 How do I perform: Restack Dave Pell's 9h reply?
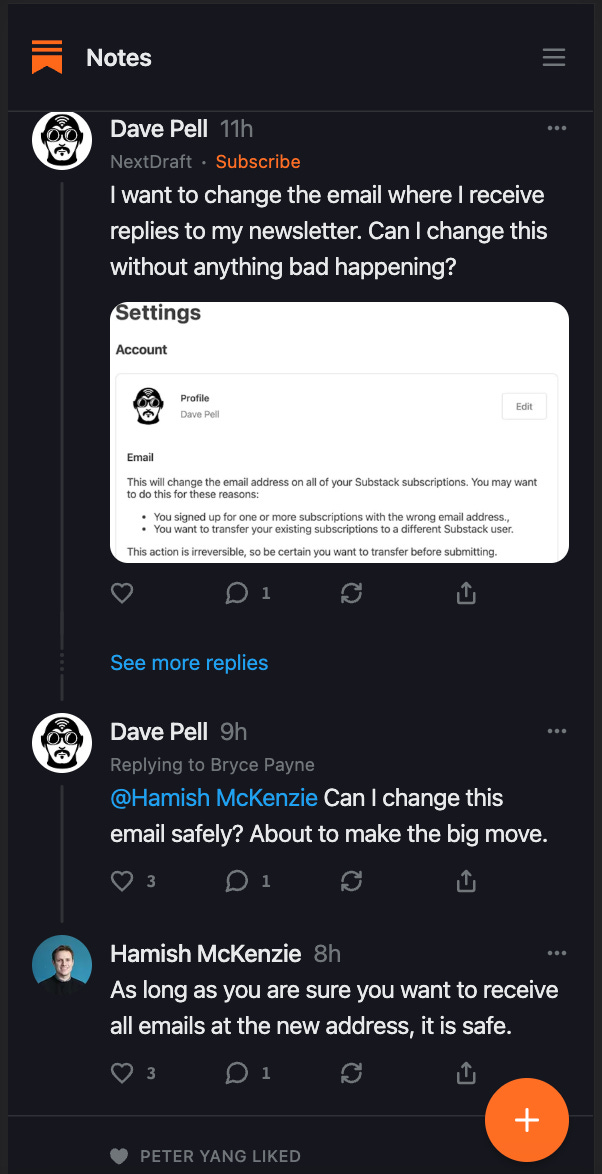(x=351, y=881)
